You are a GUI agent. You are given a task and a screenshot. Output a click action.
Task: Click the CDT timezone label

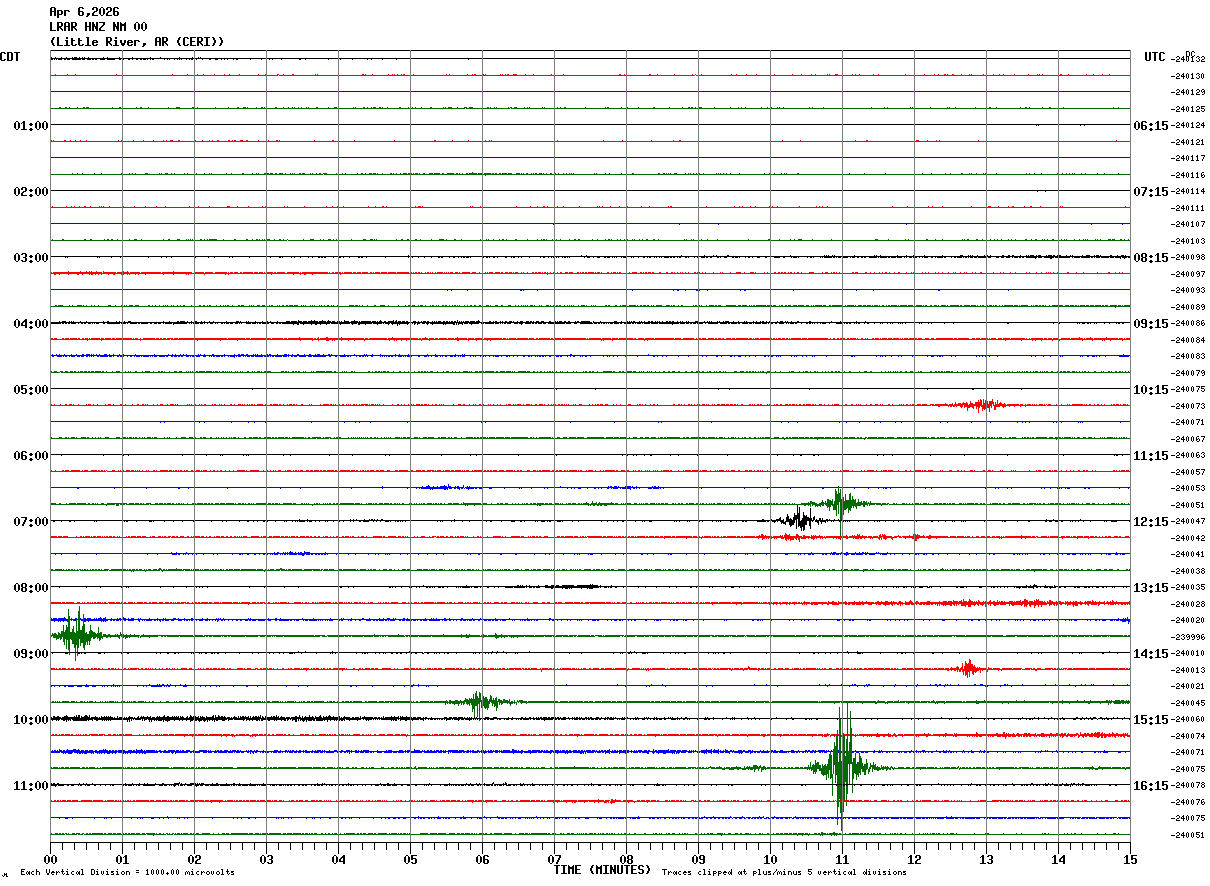click(x=10, y=57)
